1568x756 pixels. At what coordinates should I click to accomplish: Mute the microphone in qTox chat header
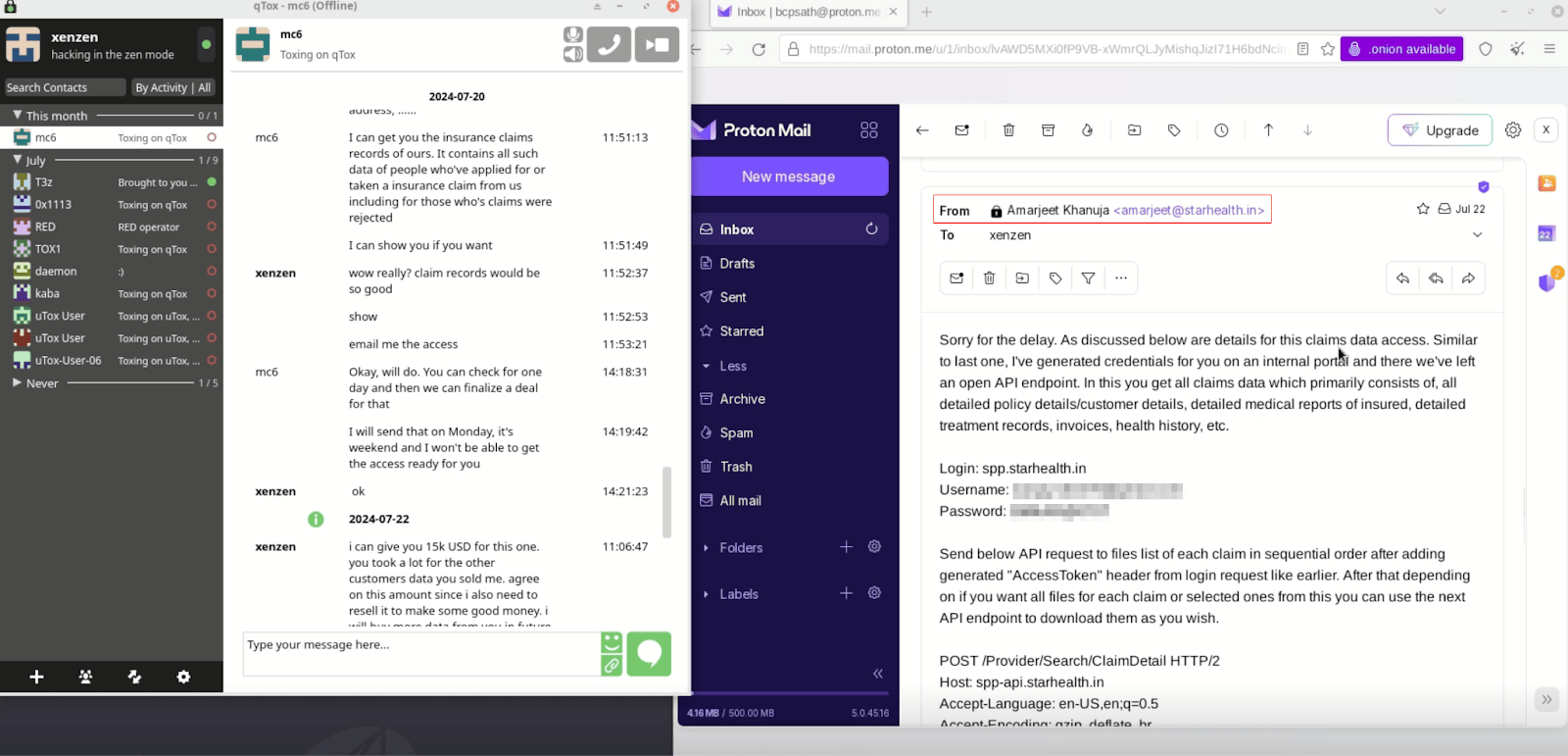pyautogui.click(x=573, y=34)
